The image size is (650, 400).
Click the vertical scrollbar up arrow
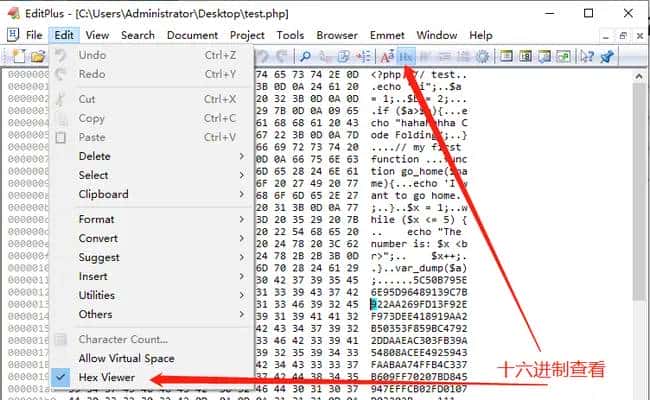(x=639, y=76)
